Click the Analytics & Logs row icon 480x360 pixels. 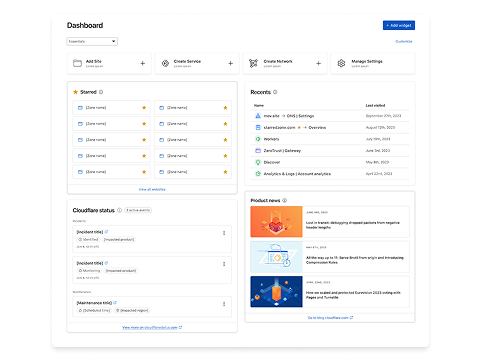click(x=258, y=174)
